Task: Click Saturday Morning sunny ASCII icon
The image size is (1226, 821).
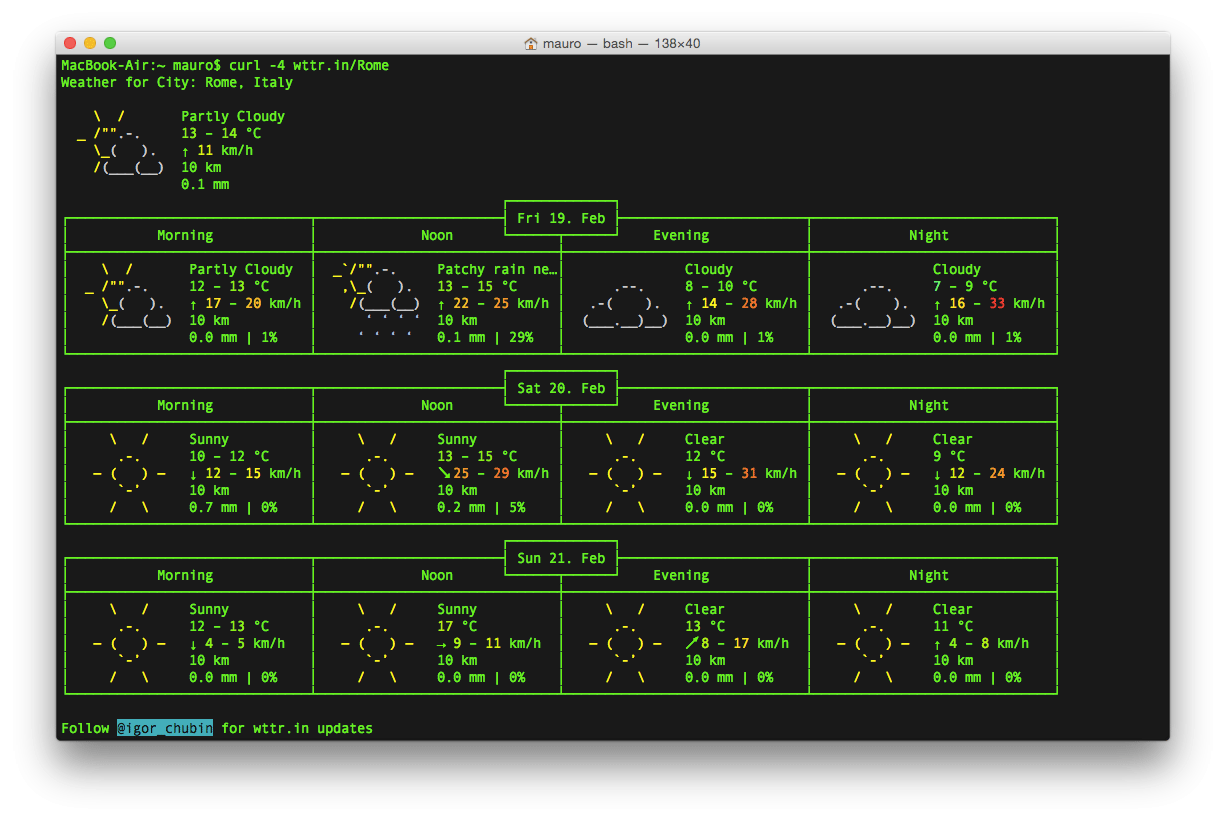Action: [x=129, y=473]
